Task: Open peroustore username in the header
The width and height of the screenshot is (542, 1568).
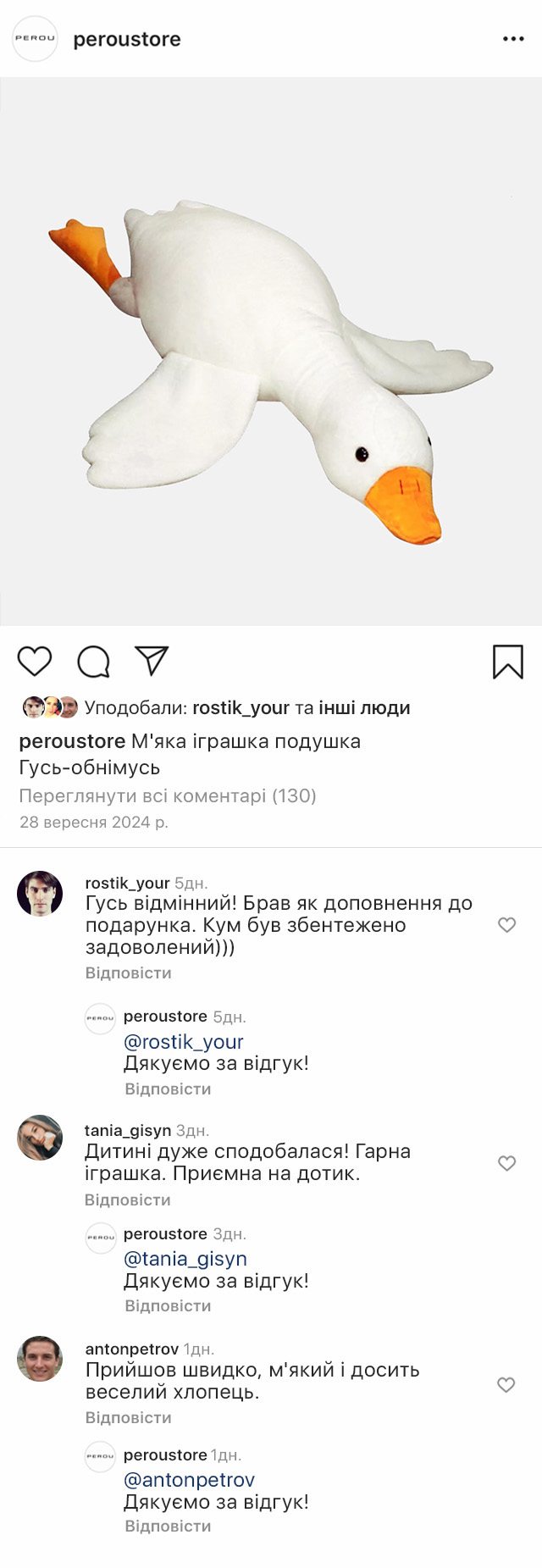Action: [x=127, y=40]
